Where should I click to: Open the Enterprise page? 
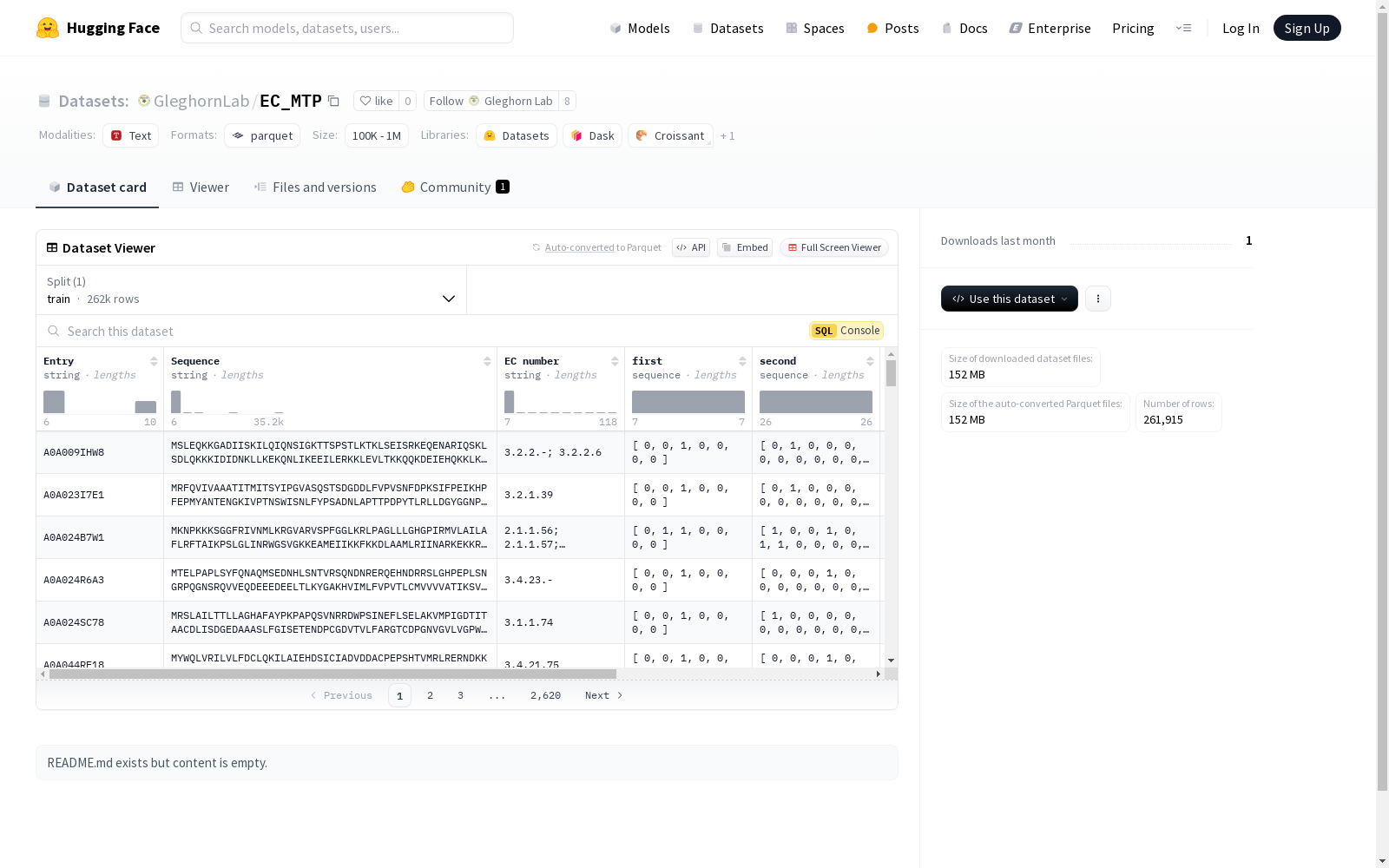click(1050, 28)
